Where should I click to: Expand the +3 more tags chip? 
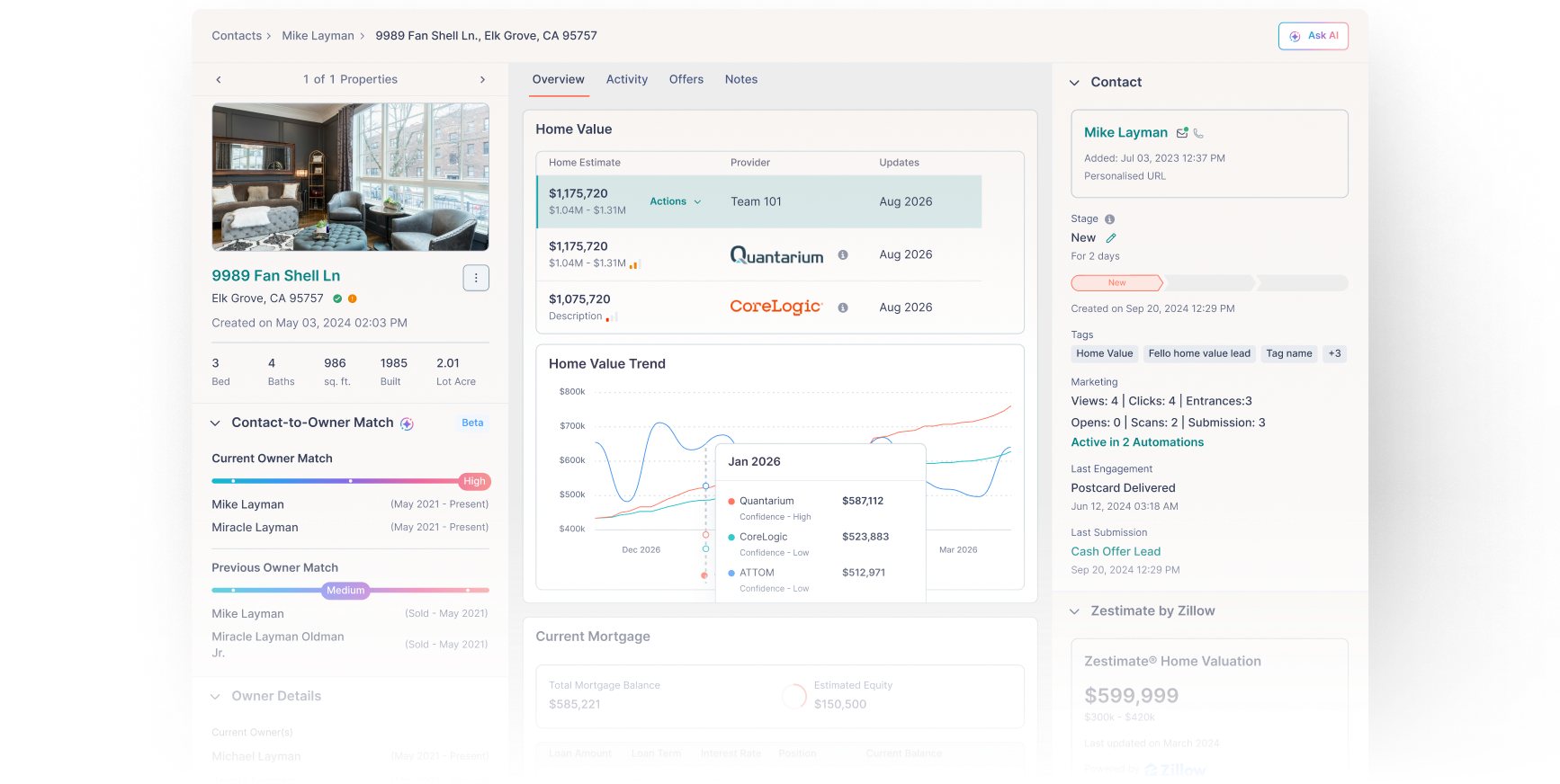(x=1334, y=353)
